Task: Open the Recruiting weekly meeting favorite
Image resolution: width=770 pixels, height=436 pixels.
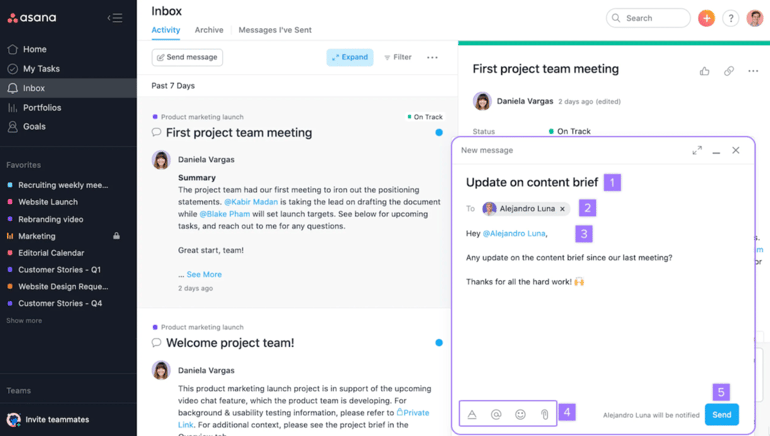Action: [63, 185]
